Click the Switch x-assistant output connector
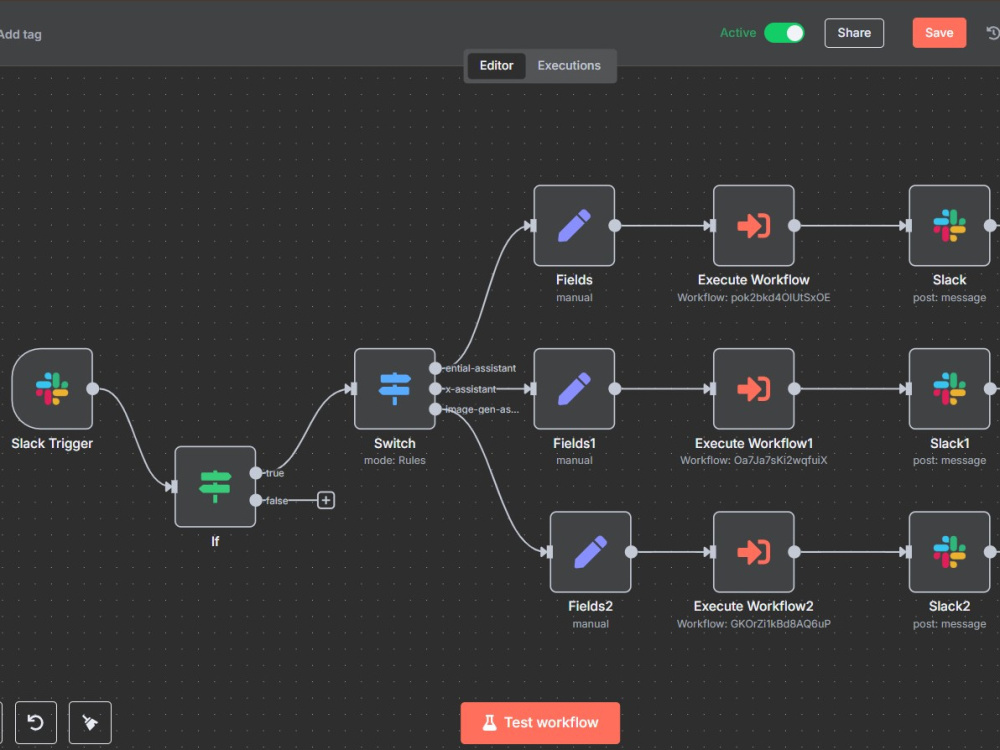Viewport: 1000px width, 750px height. click(x=435, y=388)
